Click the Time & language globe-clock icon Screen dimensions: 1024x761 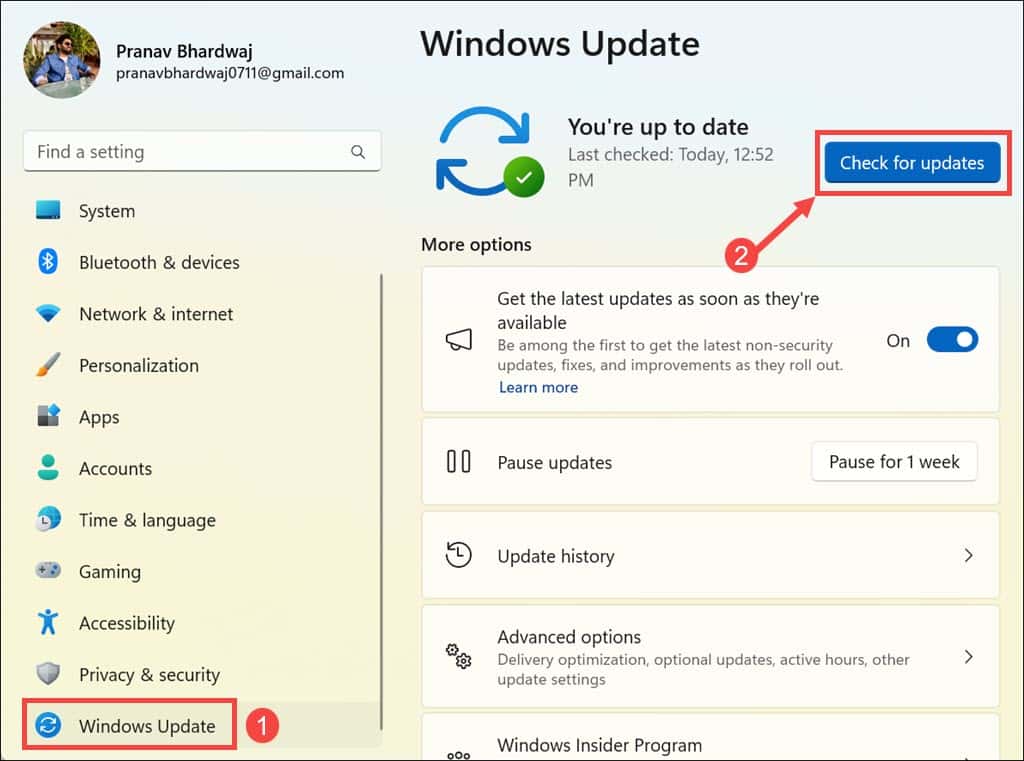tap(48, 519)
